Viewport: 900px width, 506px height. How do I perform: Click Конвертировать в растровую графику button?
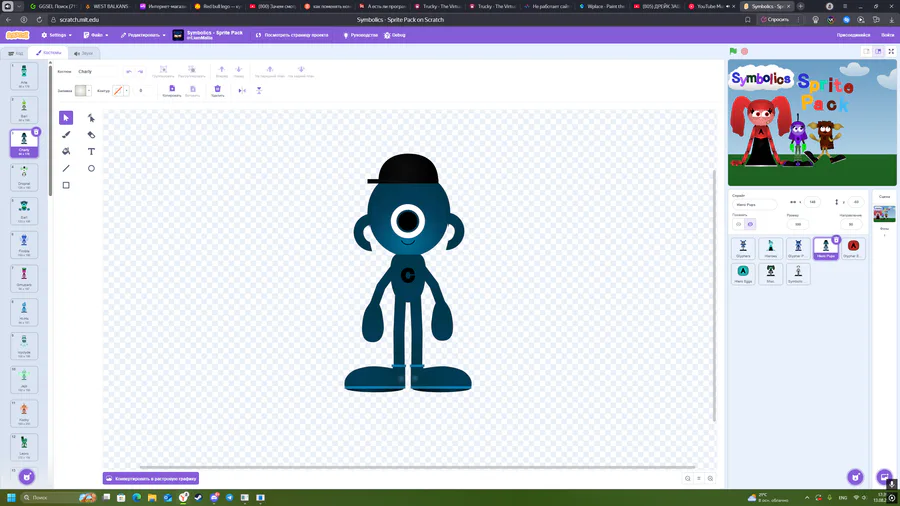tap(151, 478)
